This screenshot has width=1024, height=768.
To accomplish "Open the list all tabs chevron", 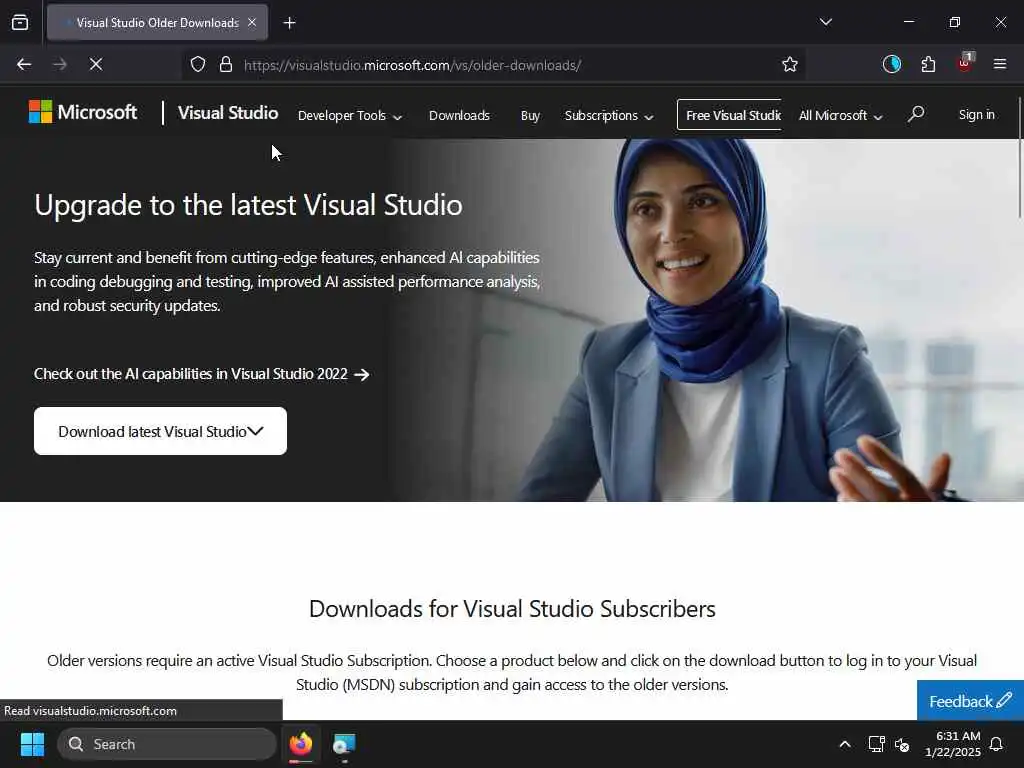I will (825, 22).
